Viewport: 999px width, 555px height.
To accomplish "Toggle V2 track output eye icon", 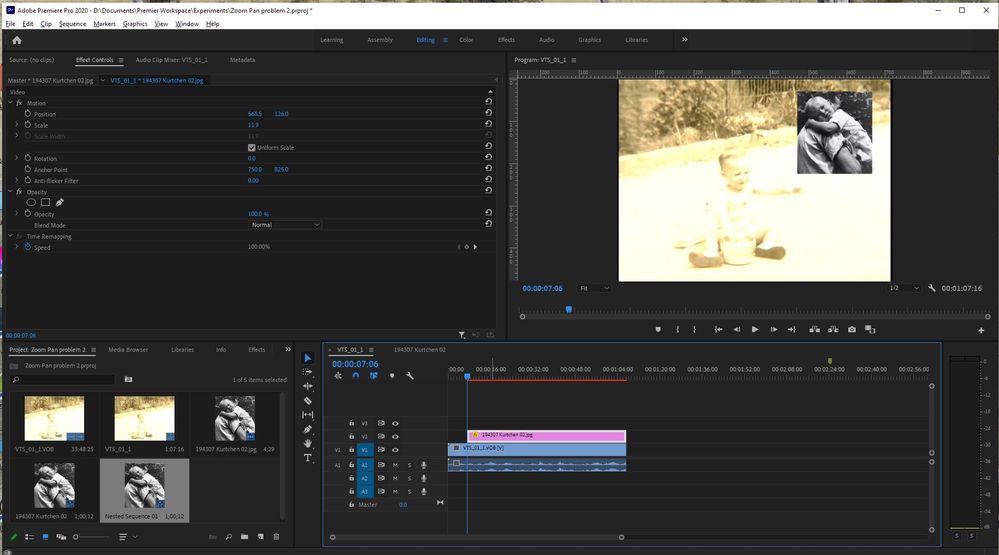I will [395, 437].
